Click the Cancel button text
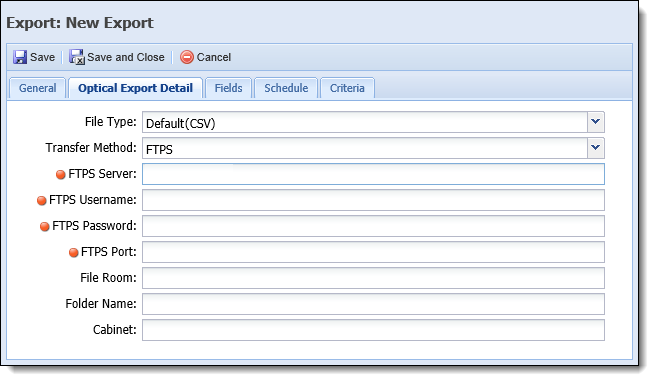 (x=214, y=57)
